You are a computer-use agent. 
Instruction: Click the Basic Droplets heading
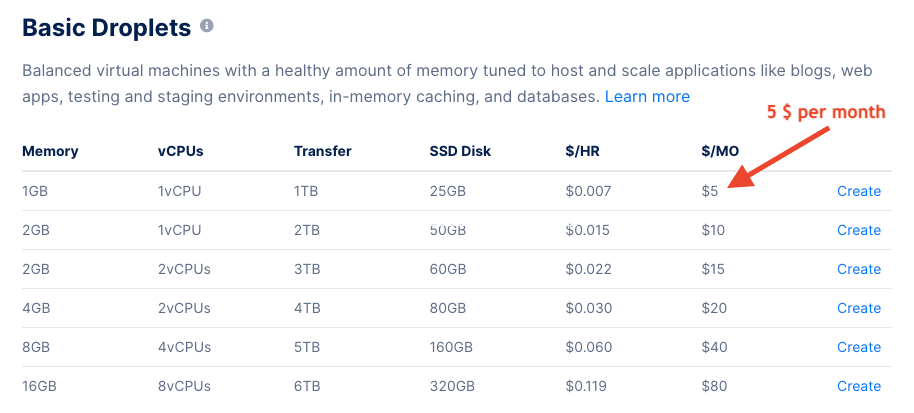(x=107, y=27)
